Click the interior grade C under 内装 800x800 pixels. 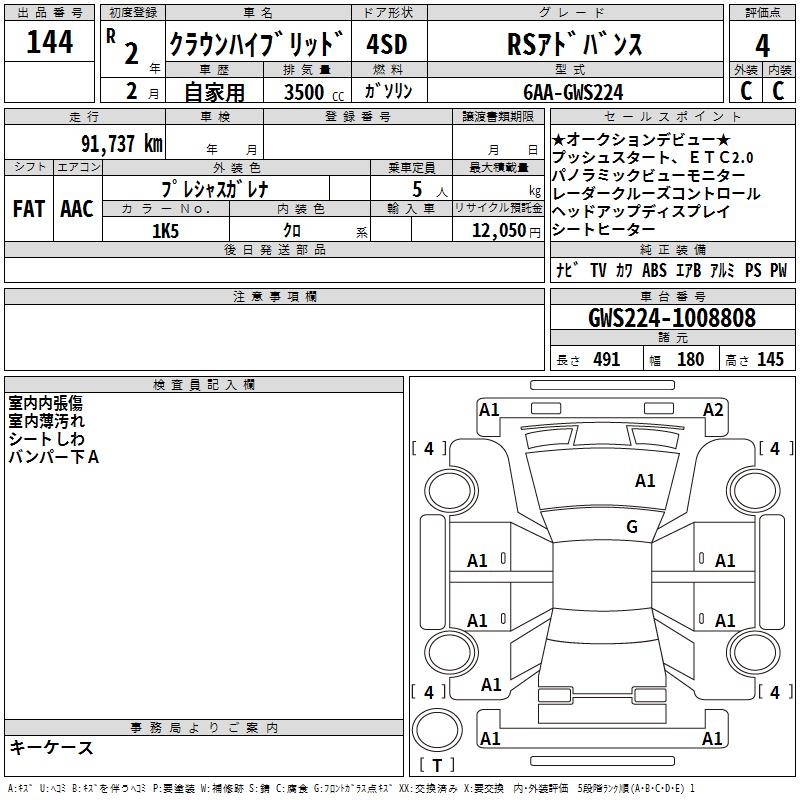778,91
